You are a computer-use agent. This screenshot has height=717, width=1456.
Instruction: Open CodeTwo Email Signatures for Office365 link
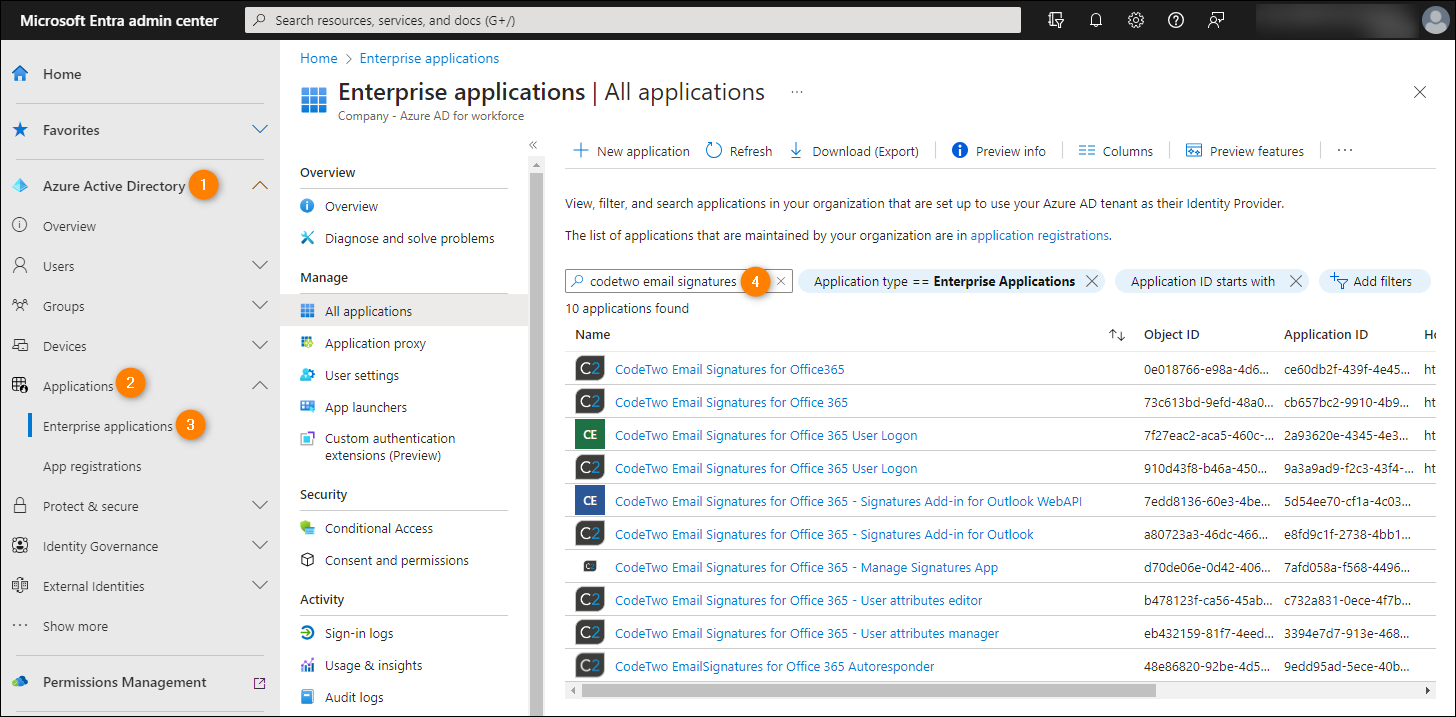point(729,369)
